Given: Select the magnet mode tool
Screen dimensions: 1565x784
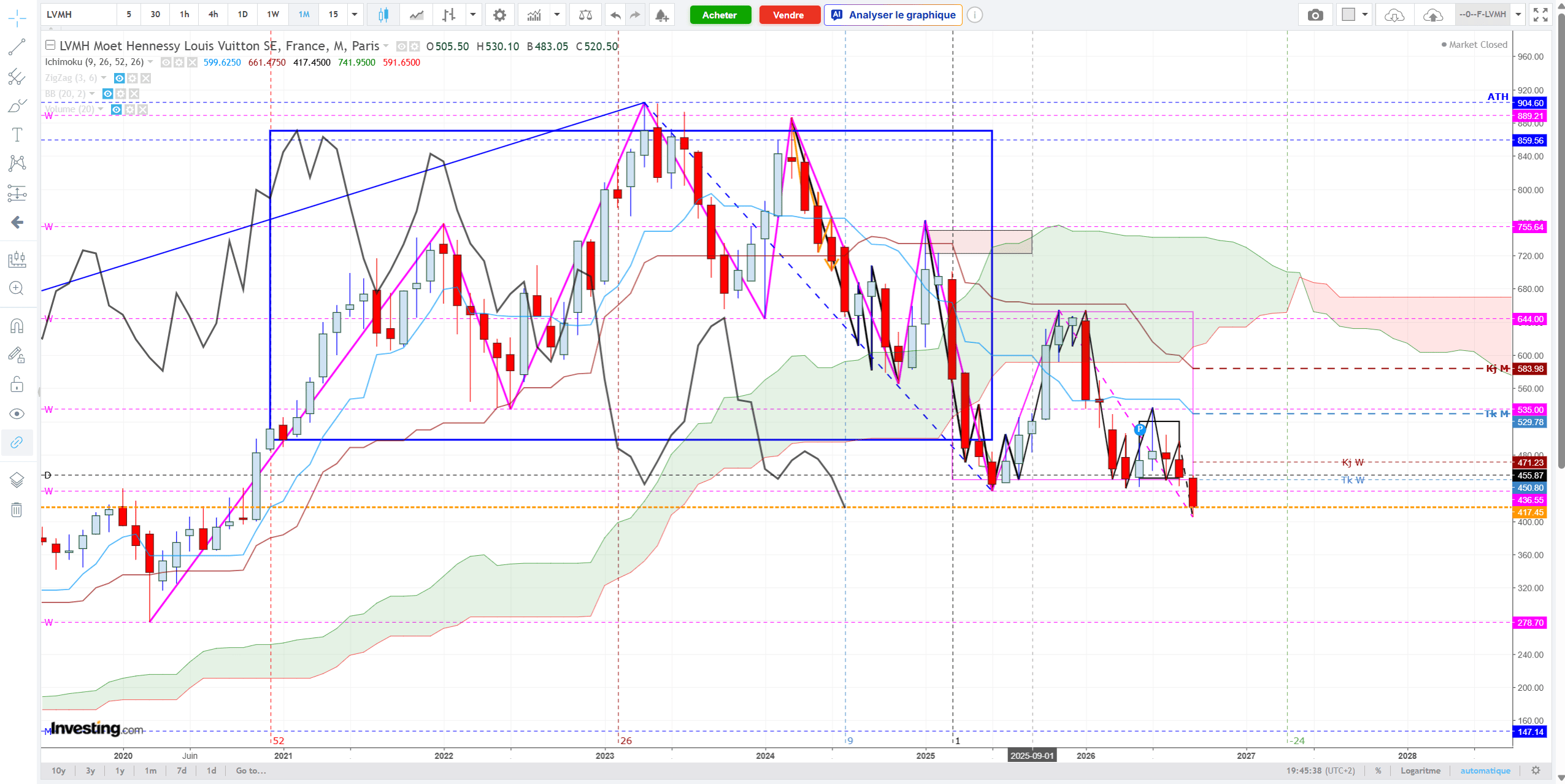Looking at the screenshot, I should (17, 326).
